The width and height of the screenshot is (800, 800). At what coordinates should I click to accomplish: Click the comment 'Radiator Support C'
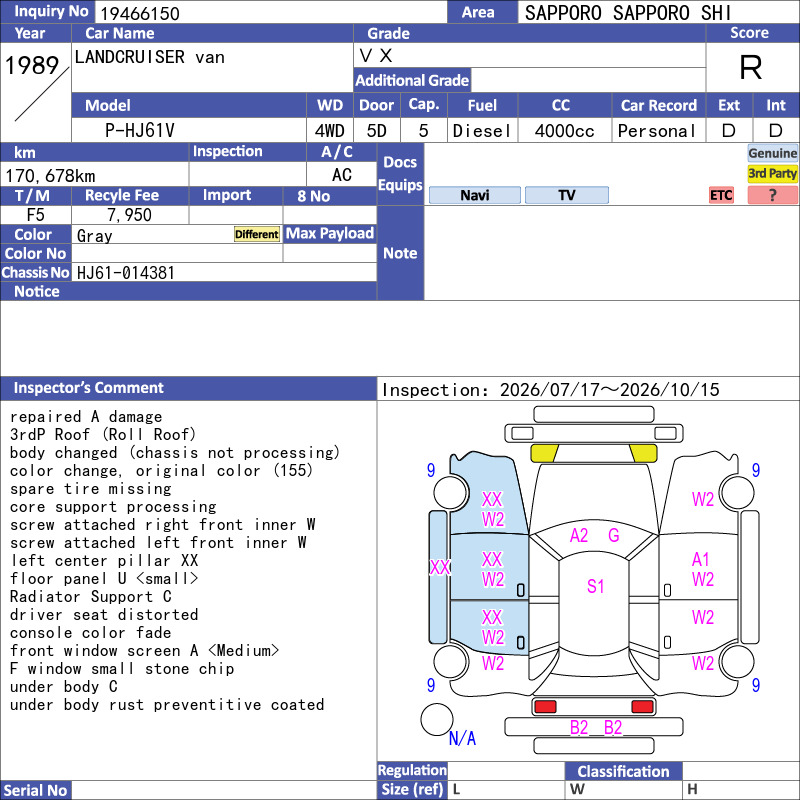(90, 597)
